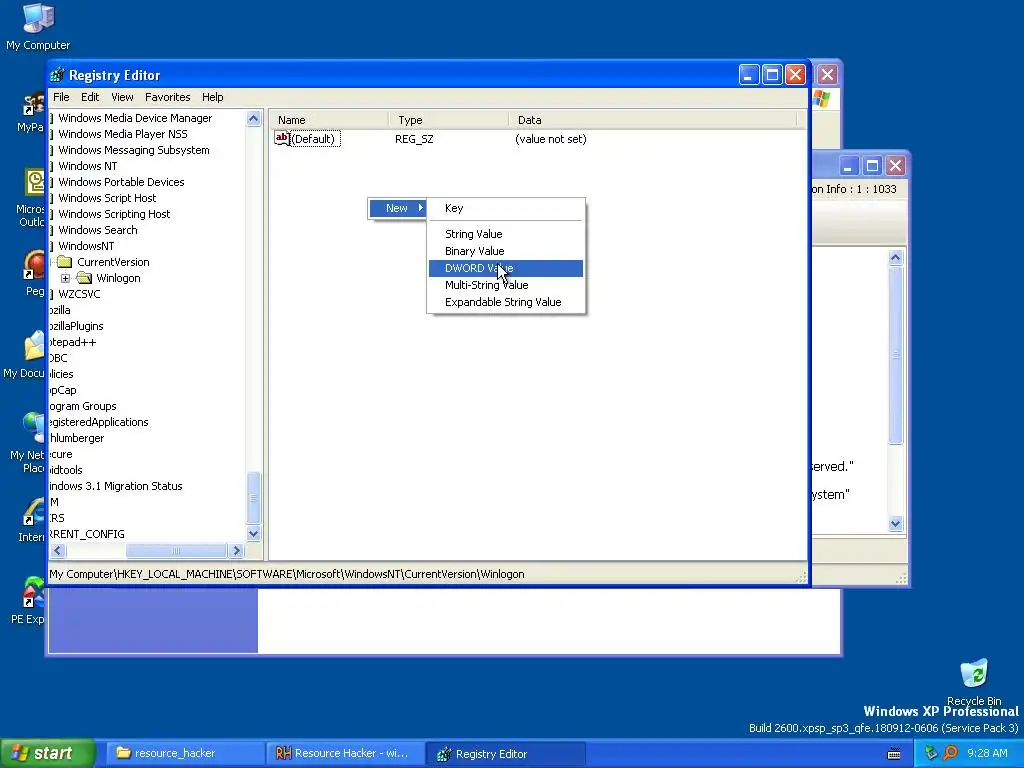Open the Favorites menu
Screen dimensions: 1024x768
pos(168,97)
